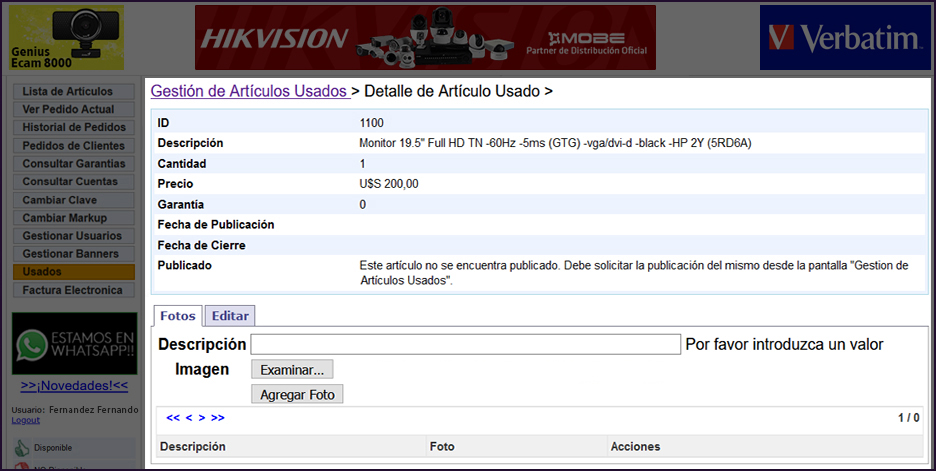Viewport: 936px width, 471px height.
Task: Open Historial de Pedidos menu item
Action: click(x=74, y=128)
